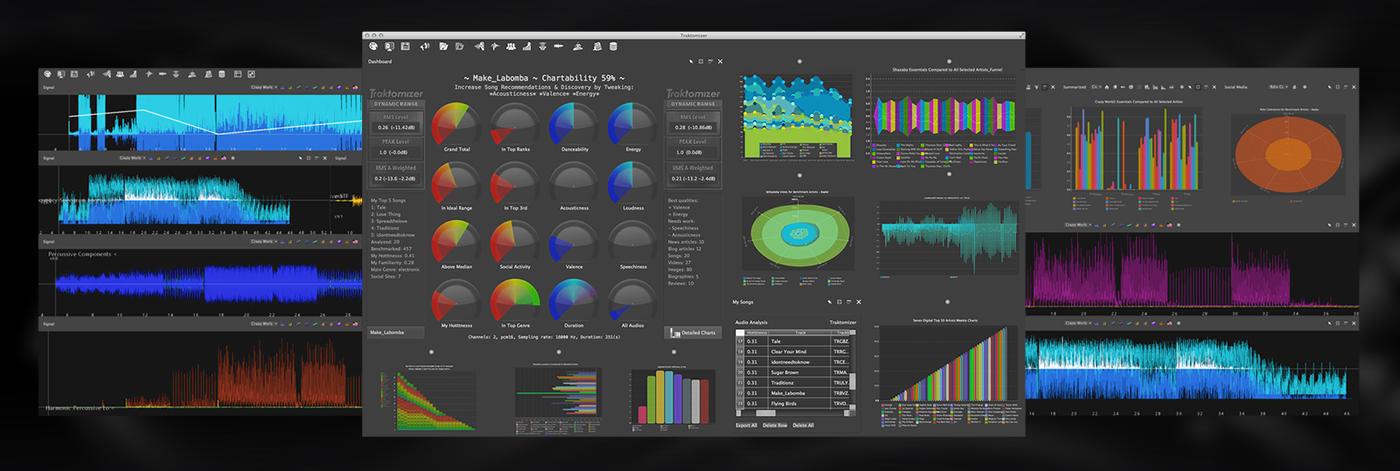Screen dimensions: 1400x471
Task: Select the Traditionz track row
Action: tap(792, 383)
